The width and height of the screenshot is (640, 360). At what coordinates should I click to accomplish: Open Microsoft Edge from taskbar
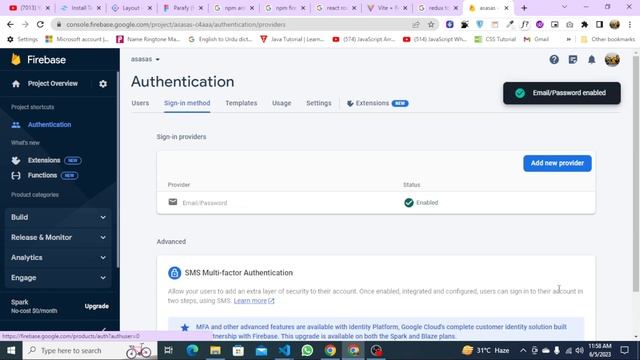[x=192, y=350]
